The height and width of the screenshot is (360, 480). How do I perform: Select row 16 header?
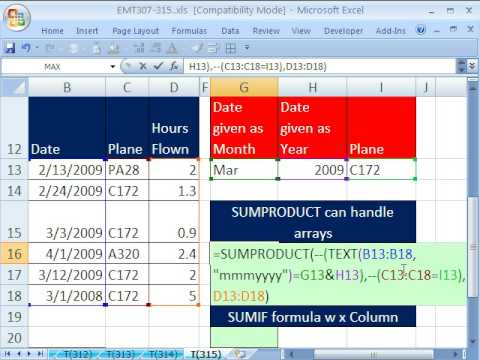[15, 254]
